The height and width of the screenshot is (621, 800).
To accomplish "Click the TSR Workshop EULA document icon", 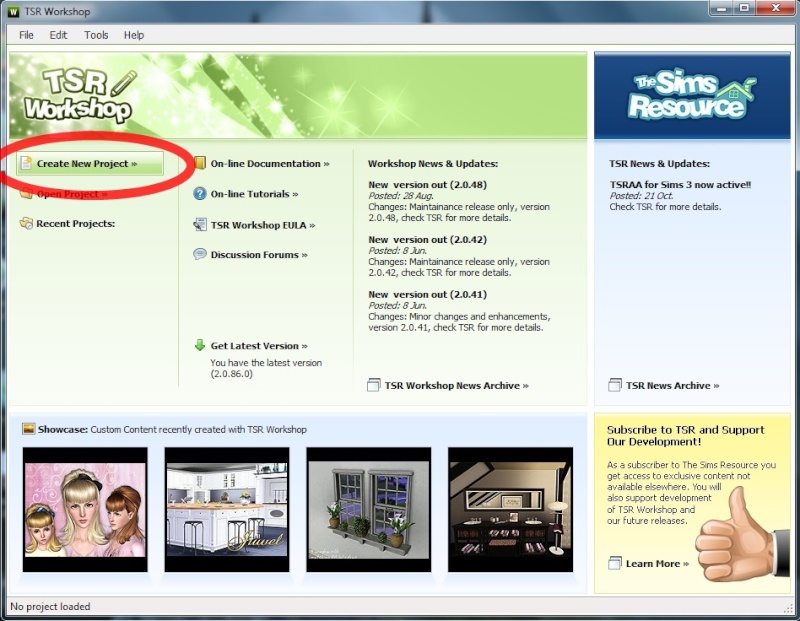I will click(x=200, y=225).
